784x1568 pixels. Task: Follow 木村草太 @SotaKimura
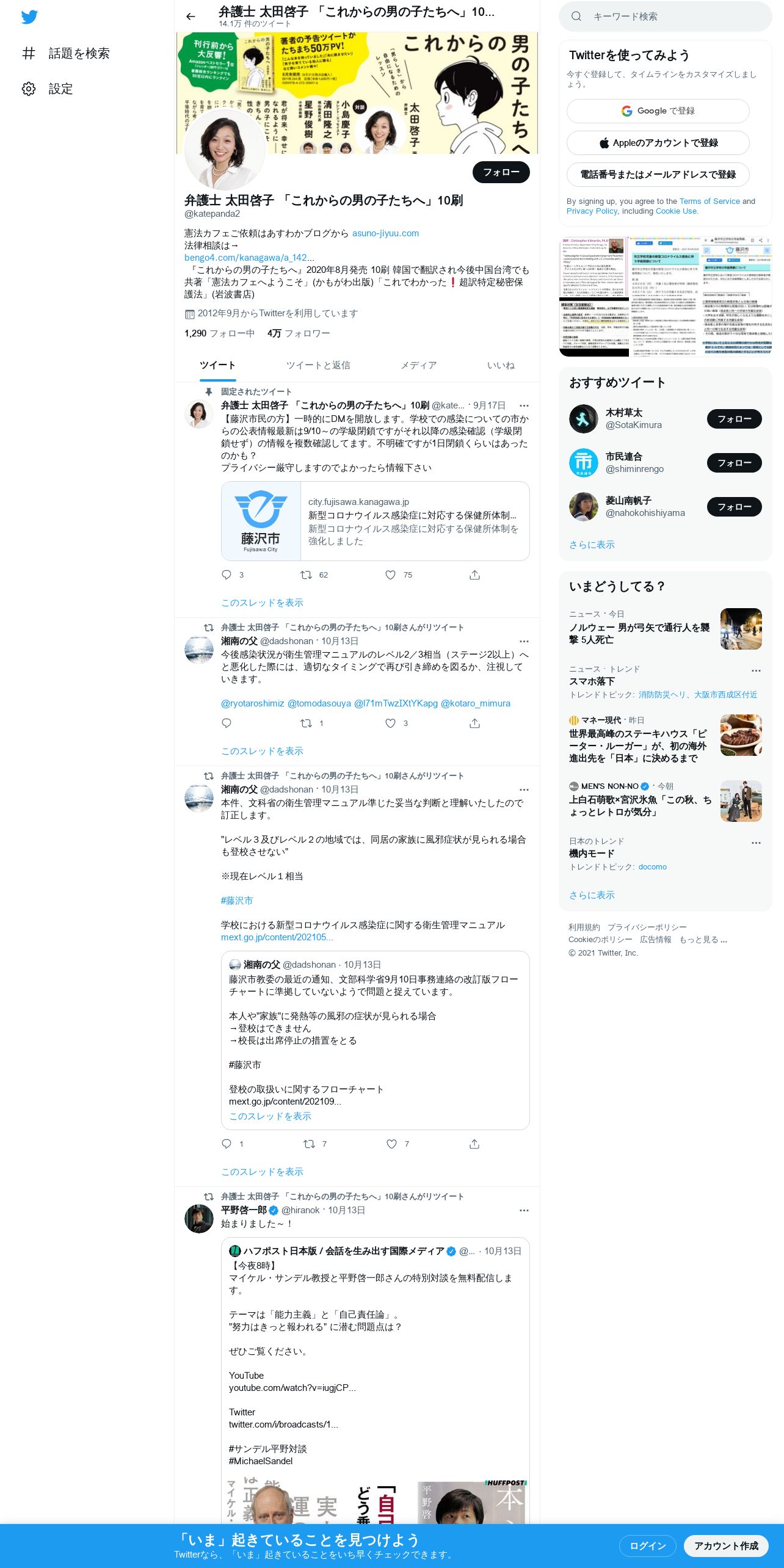point(735,419)
